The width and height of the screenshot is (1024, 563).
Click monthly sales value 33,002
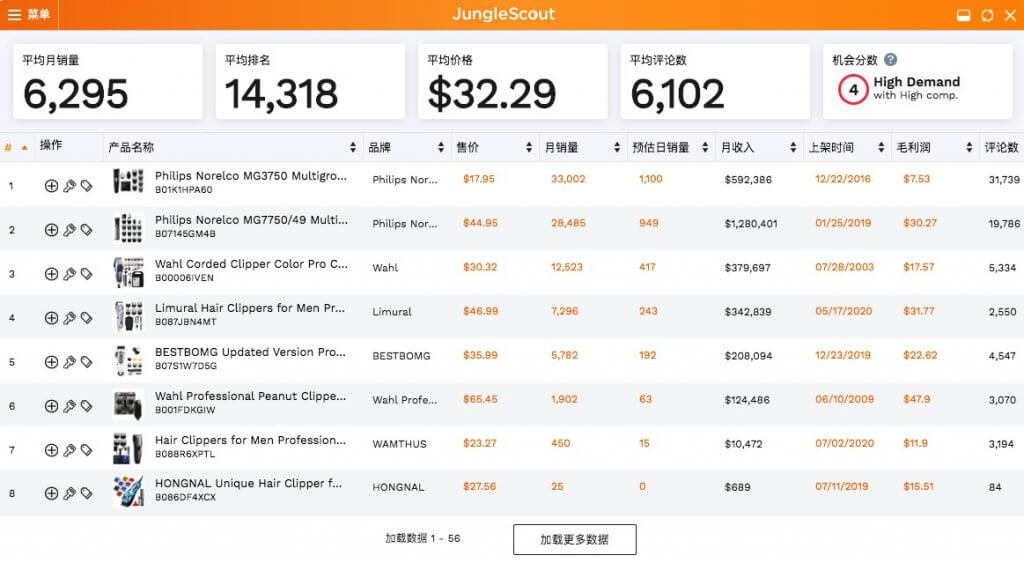coord(568,179)
